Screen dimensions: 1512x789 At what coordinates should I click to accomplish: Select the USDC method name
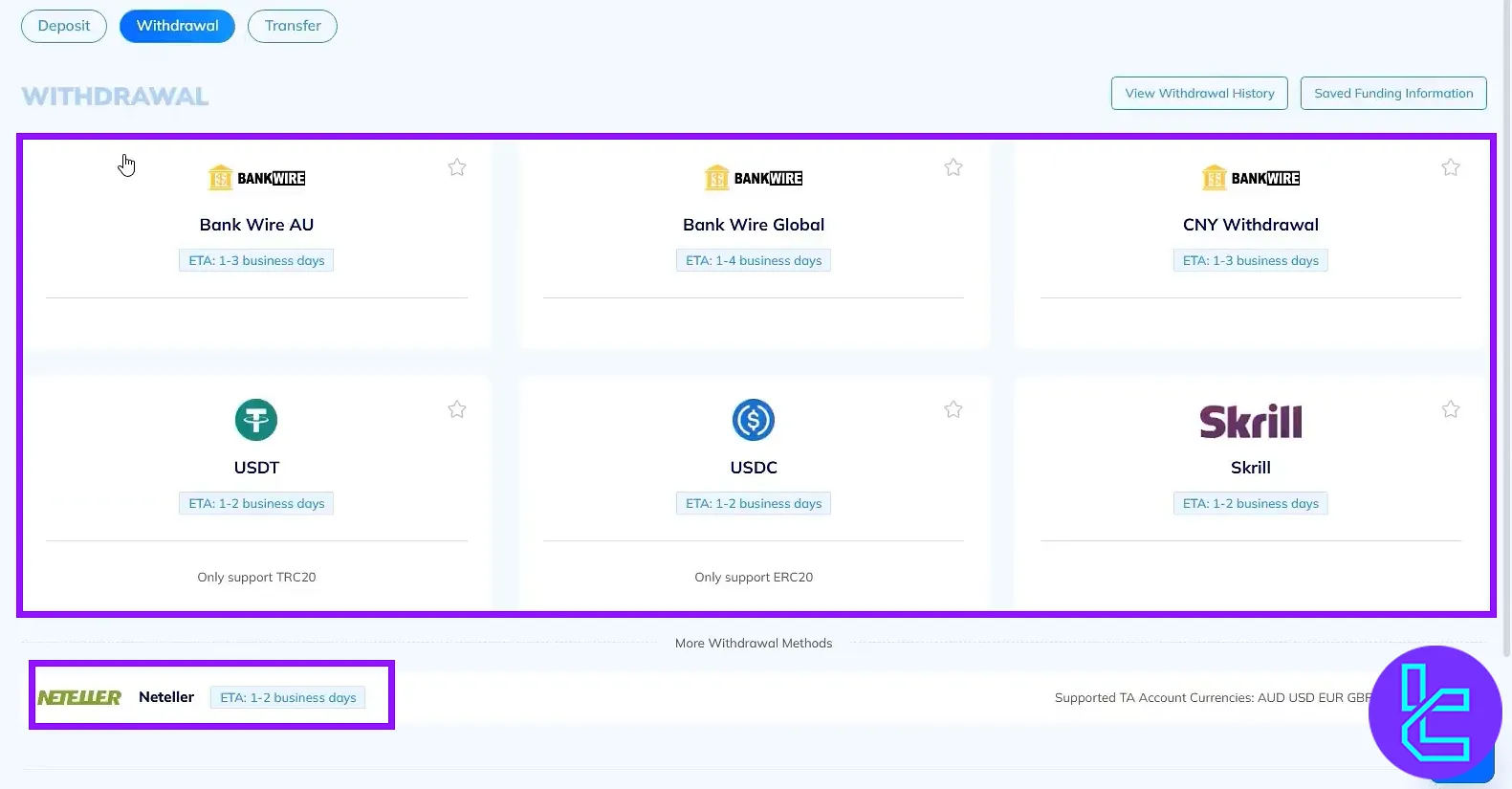coord(754,468)
